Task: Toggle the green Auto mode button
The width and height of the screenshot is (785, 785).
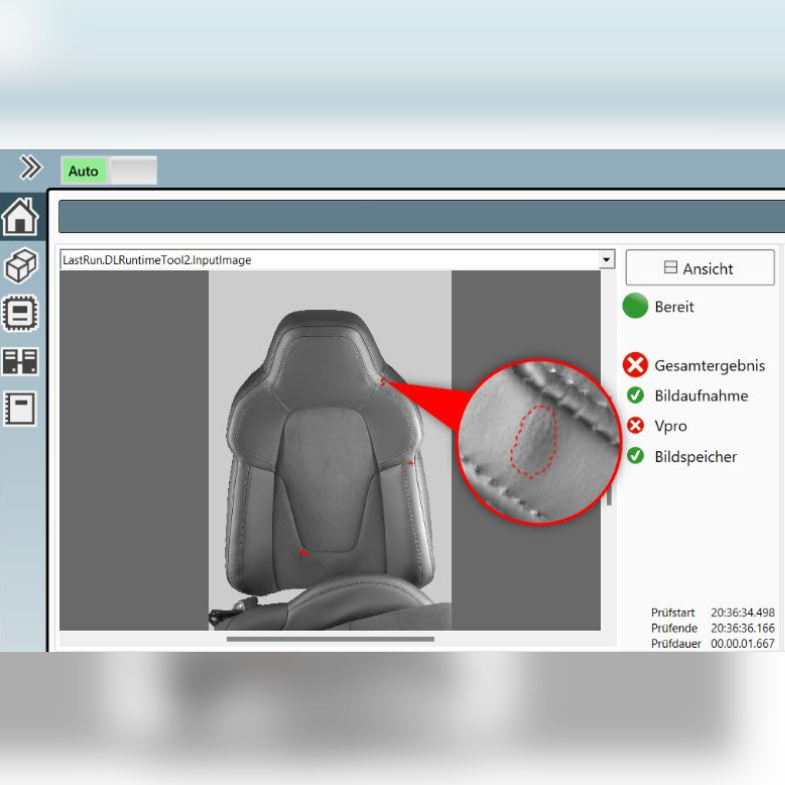Action: tap(84, 171)
